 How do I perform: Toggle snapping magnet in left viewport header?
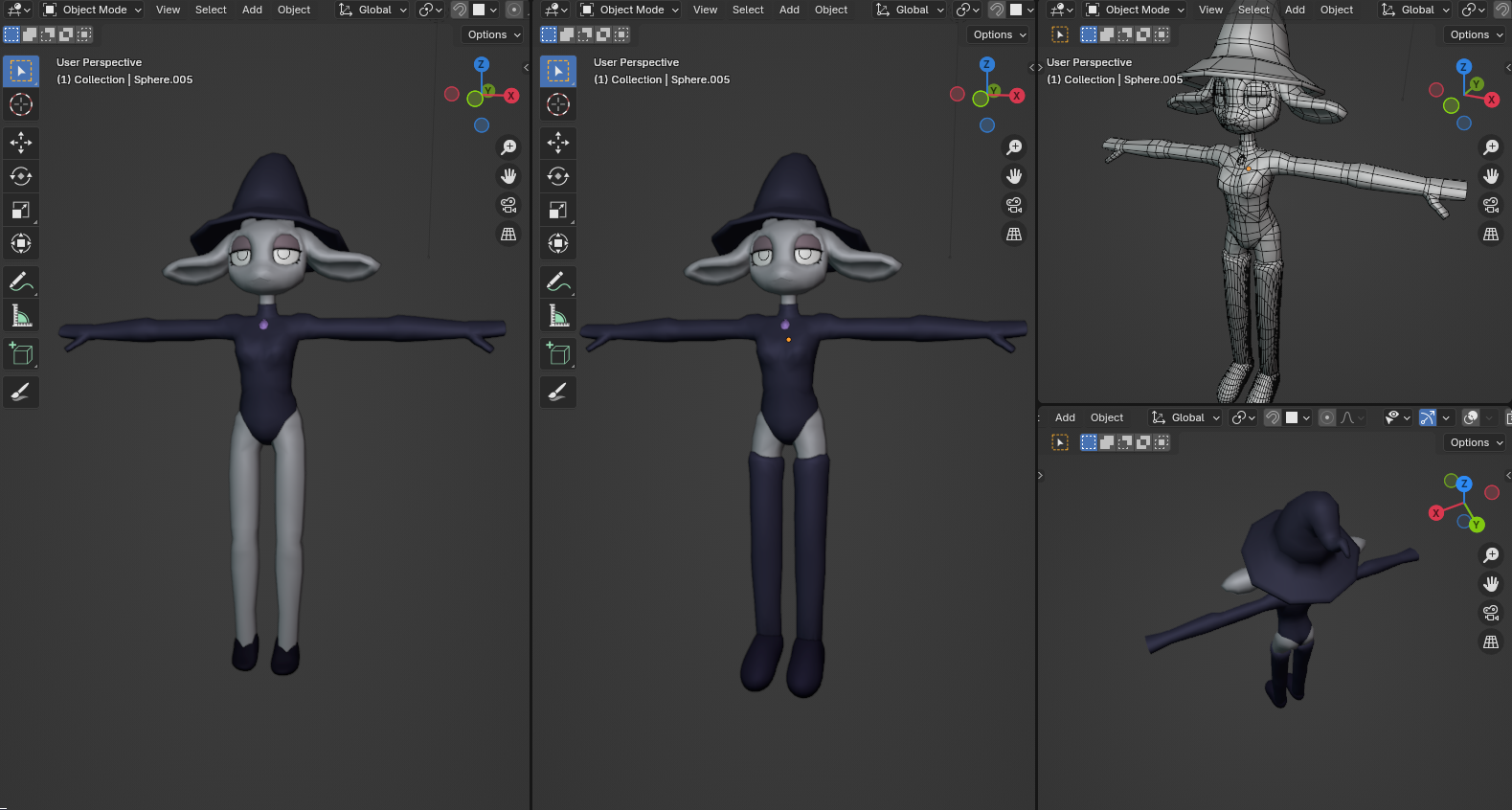point(460,10)
